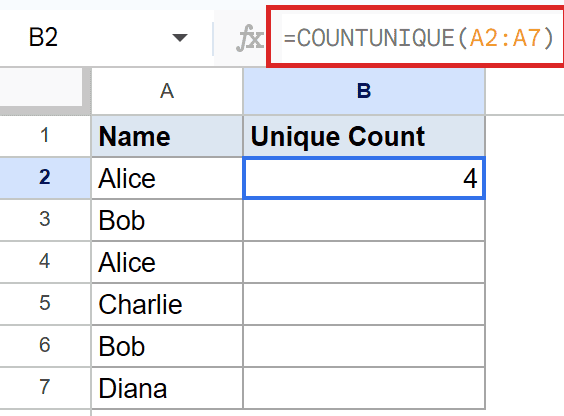Select cell A4 containing Alice
Image resolution: width=564 pixels, height=416 pixels.
(167, 262)
